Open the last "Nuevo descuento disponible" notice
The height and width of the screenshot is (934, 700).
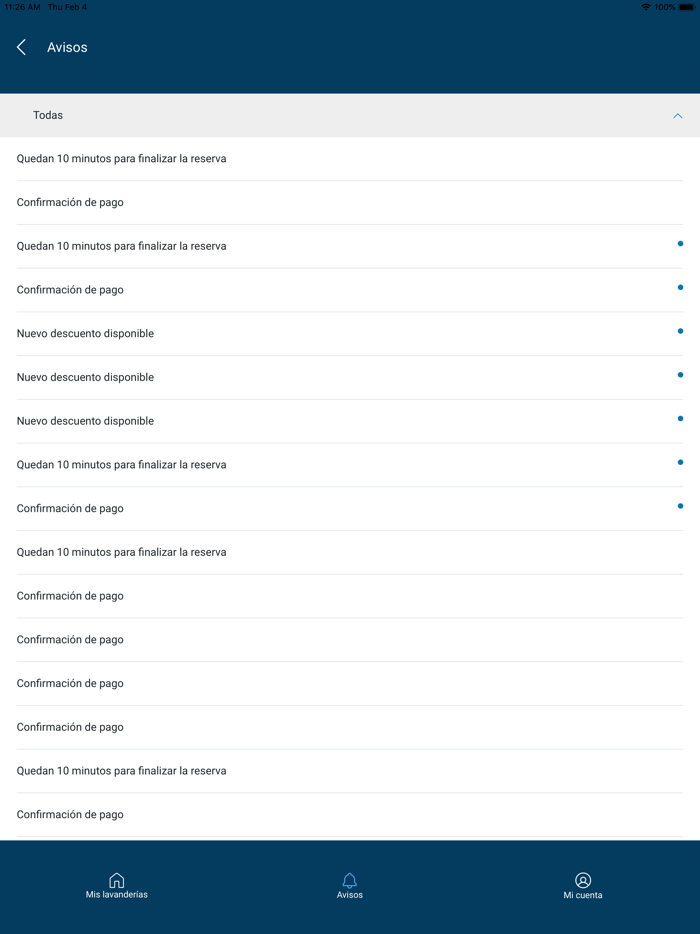pyautogui.click(x=86, y=421)
